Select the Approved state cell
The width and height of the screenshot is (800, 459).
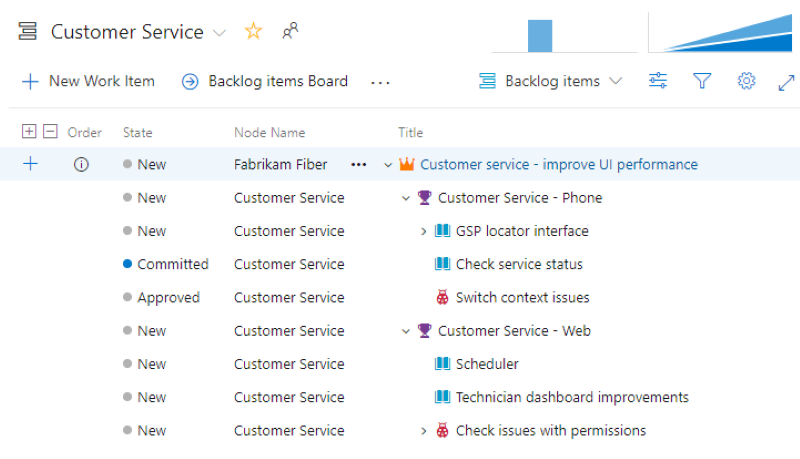(161, 297)
